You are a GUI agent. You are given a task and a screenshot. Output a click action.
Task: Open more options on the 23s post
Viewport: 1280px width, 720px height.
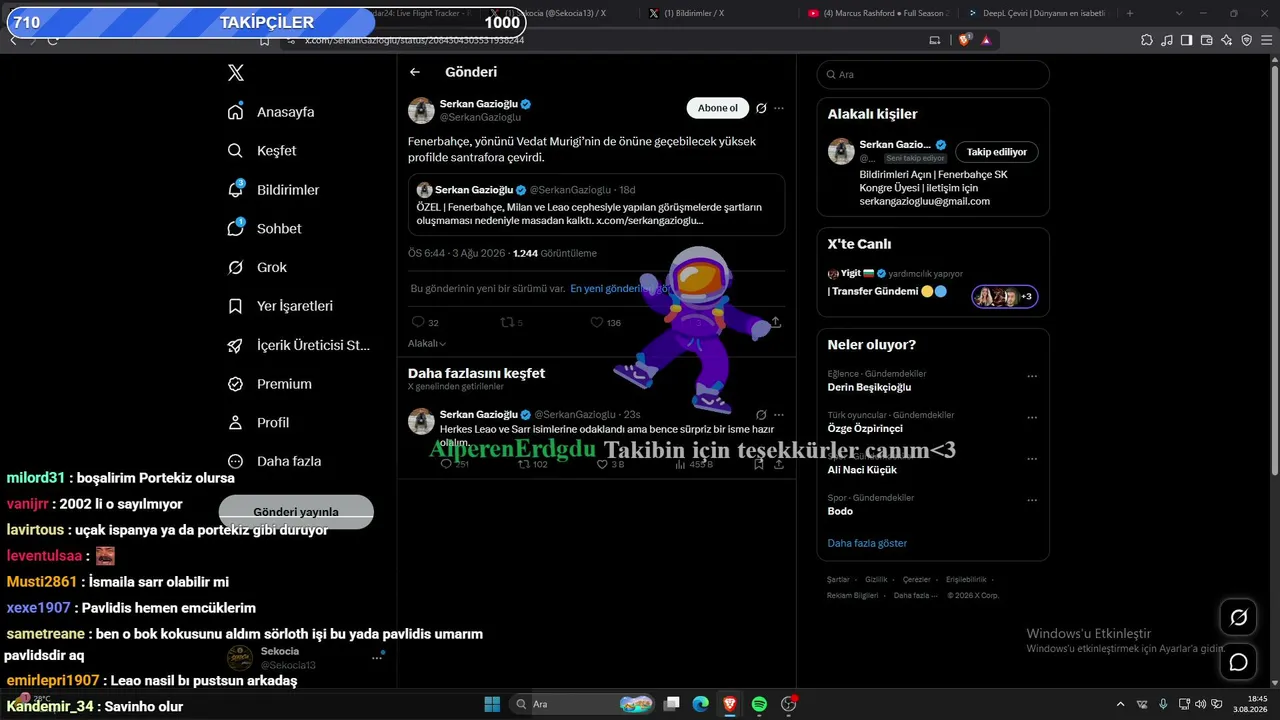[x=779, y=414]
